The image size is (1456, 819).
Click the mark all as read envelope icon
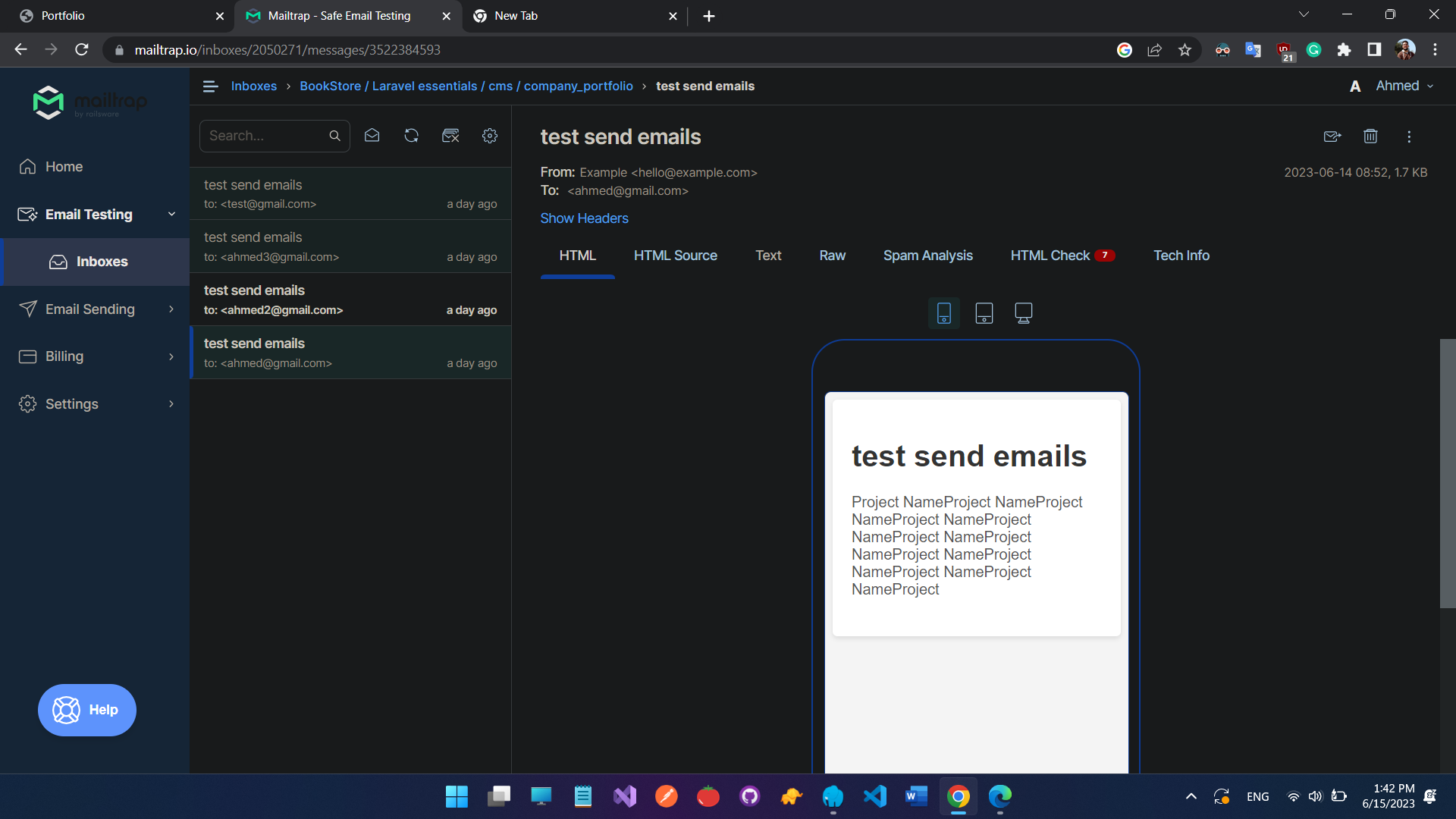click(372, 136)
